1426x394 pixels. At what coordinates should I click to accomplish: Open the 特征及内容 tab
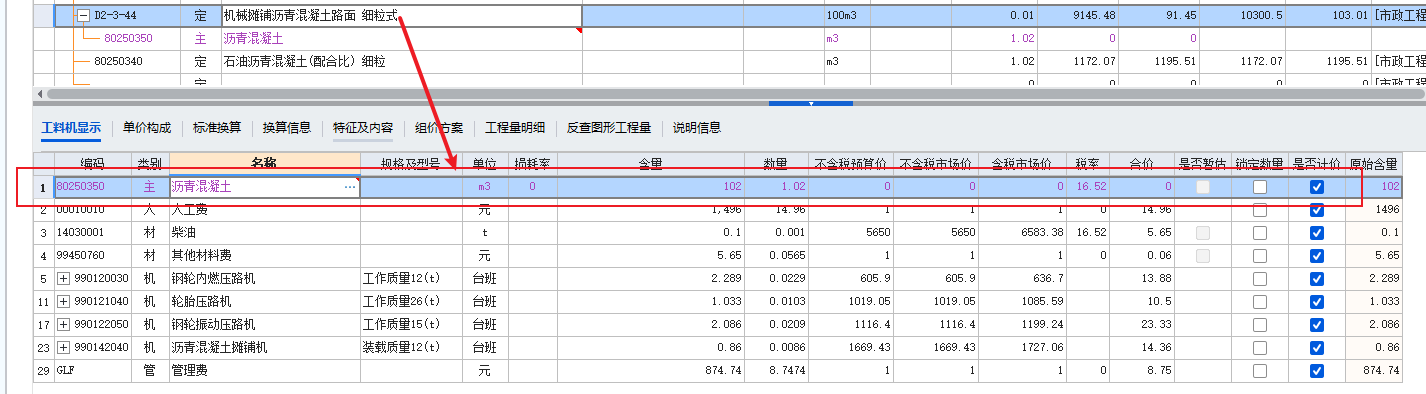click(363, 128)
